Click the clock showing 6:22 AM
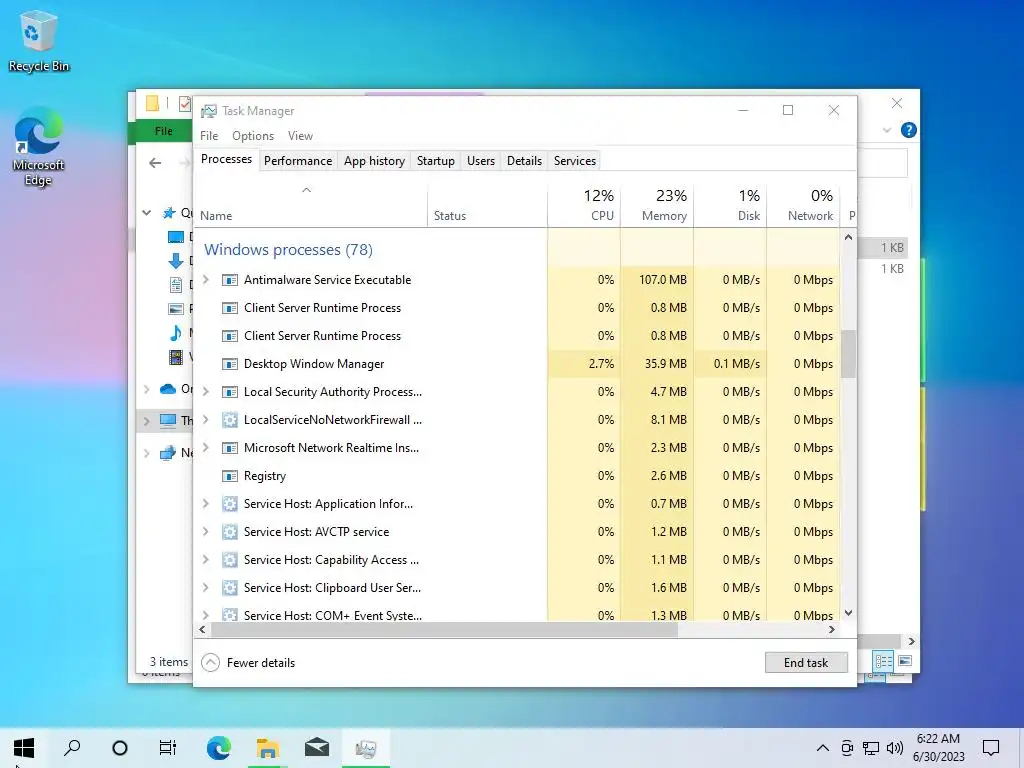This screenshot has height=768, width=1024. pos(938,739)
